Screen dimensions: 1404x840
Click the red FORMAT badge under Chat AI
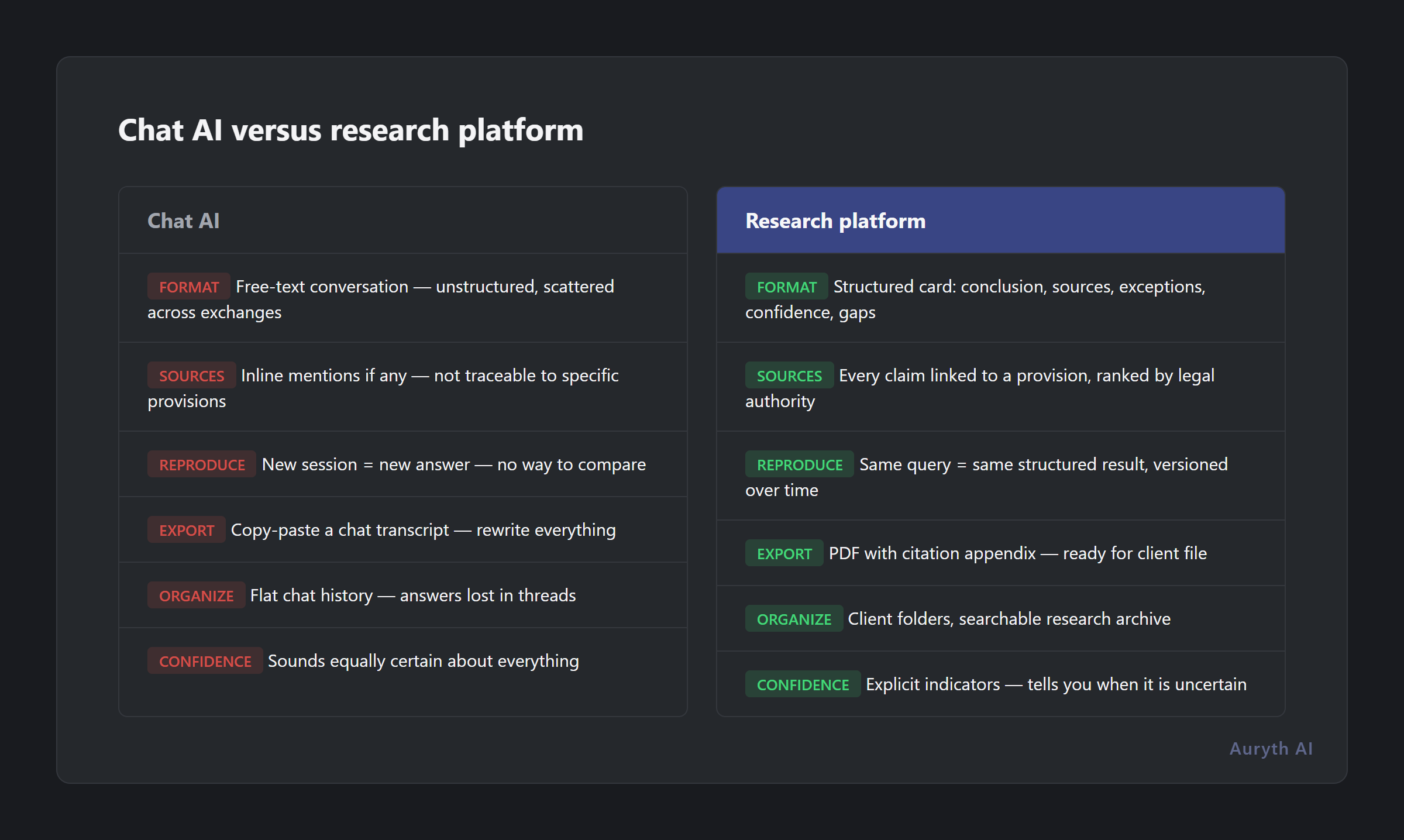(188, 286)
